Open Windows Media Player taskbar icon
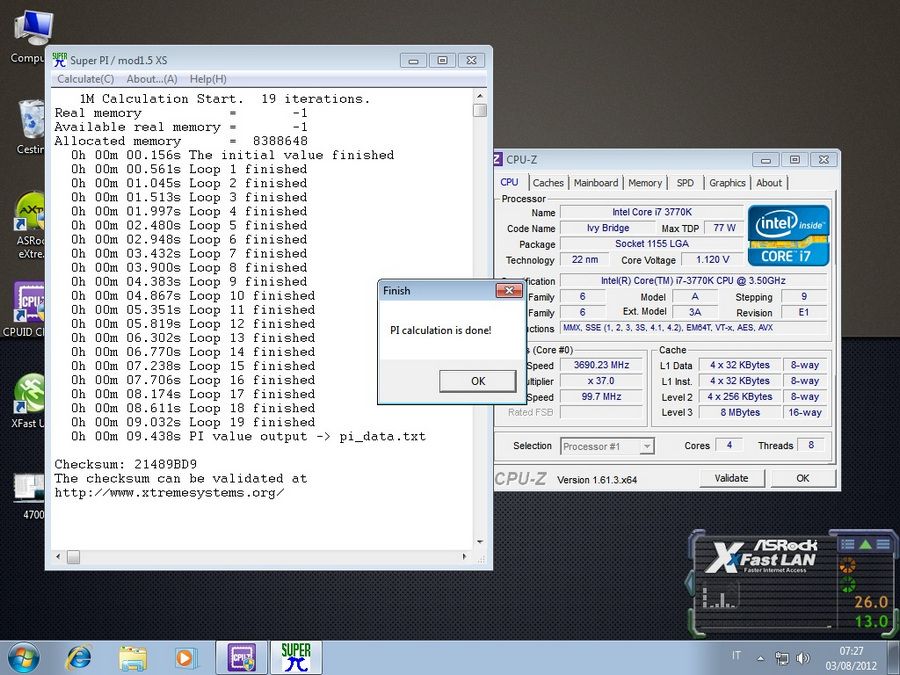This screenshot has height=675, width=900. pos(185,658)
